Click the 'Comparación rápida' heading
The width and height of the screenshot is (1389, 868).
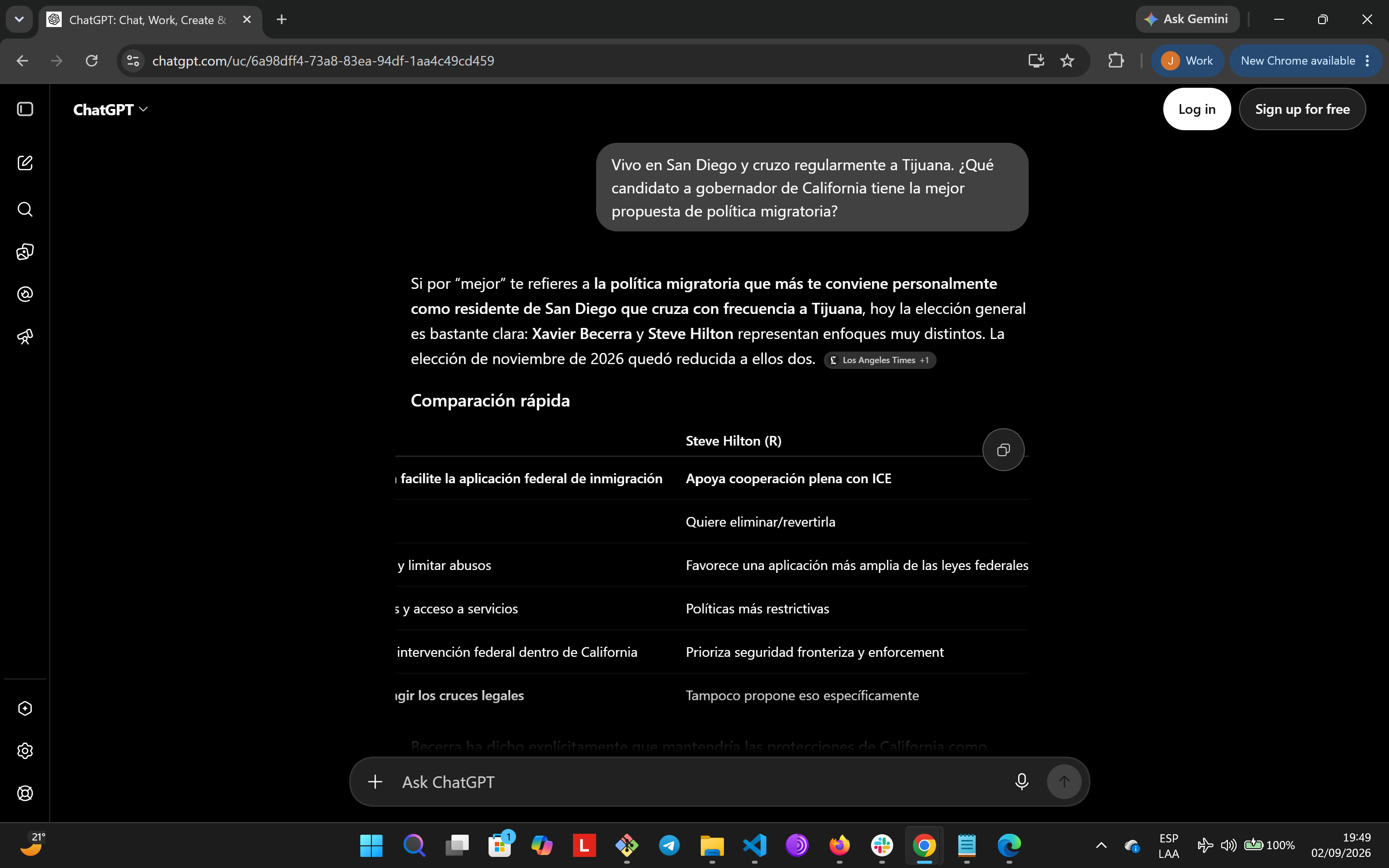[490, 400]
